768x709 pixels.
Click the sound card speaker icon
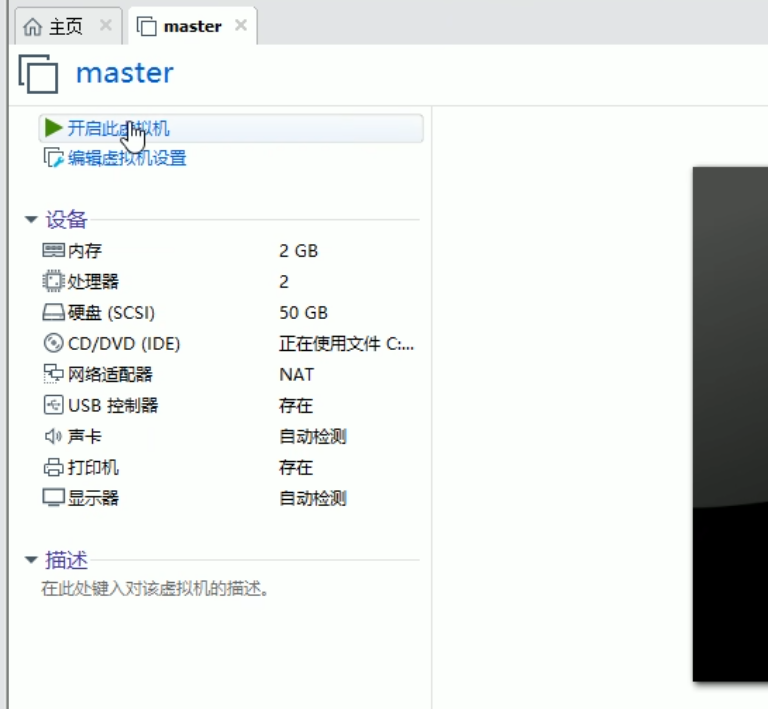53,436
